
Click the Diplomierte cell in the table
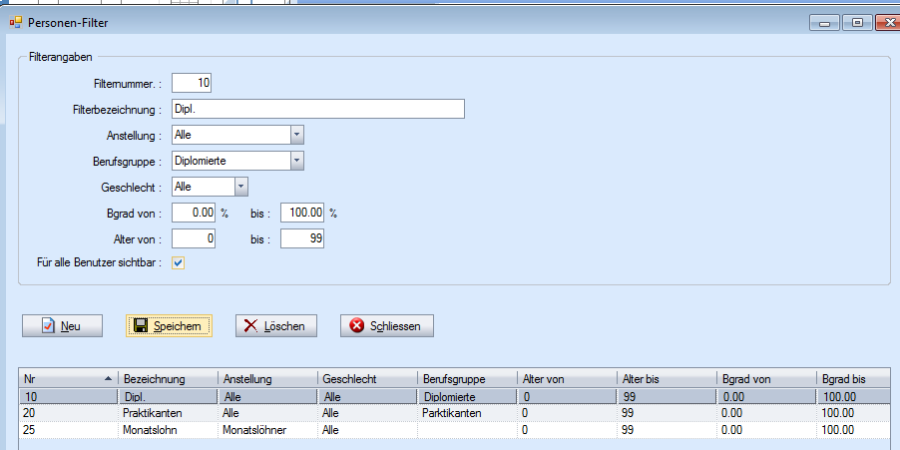pyautogui.click(x=467, y=397)
